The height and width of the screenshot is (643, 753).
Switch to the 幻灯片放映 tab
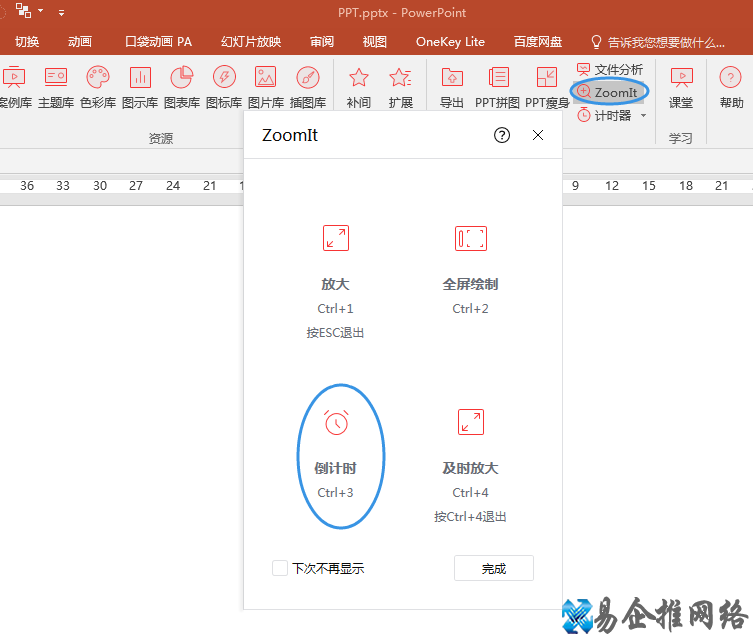(x=251, y=42)
